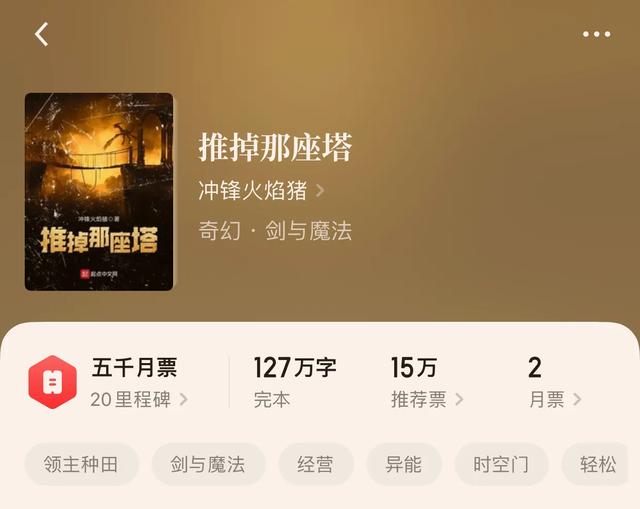
Task: Tap the red monthly ticket hexagon badge
Action: point(53,382)
